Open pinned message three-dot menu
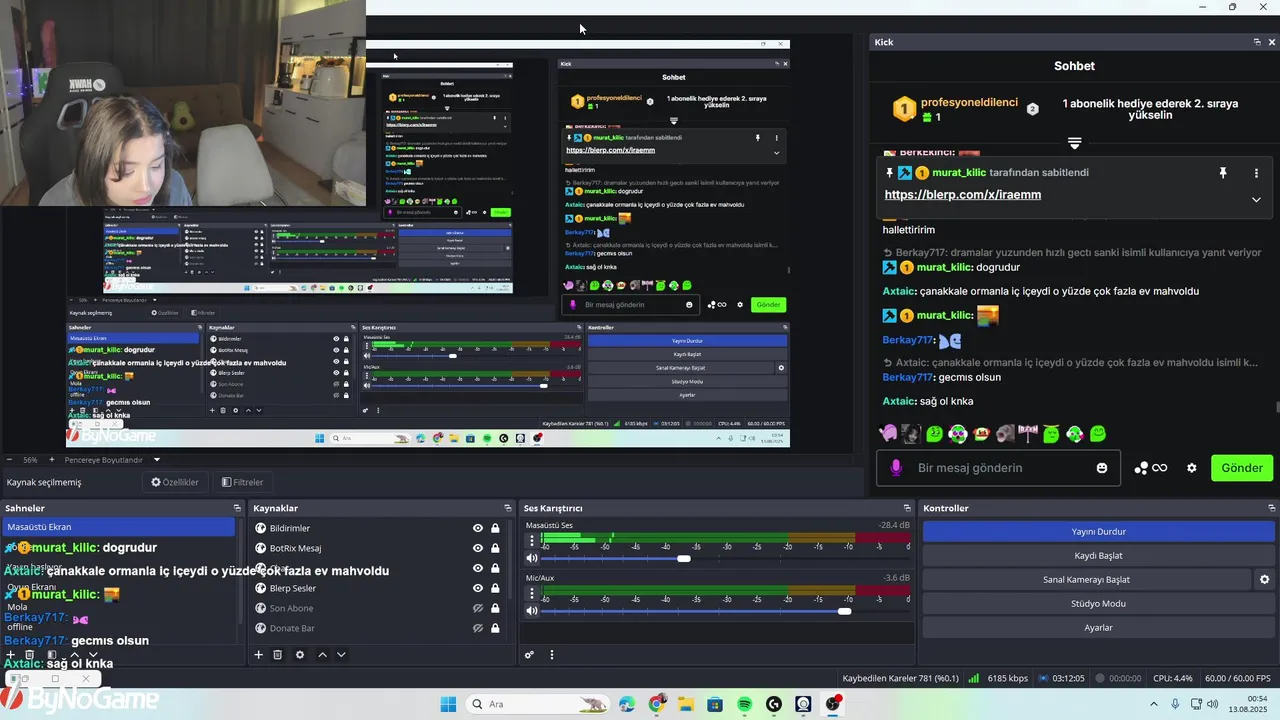 pos(1256,173)
